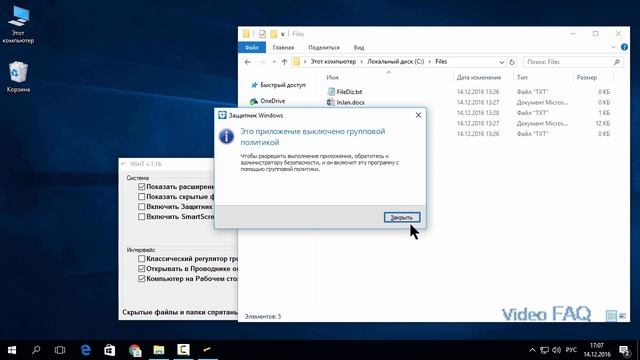This screenshot has width=640, height=360.
Task: Go up one folder level in Explorer
Action: pyautogui.click(x=284, y=62)
